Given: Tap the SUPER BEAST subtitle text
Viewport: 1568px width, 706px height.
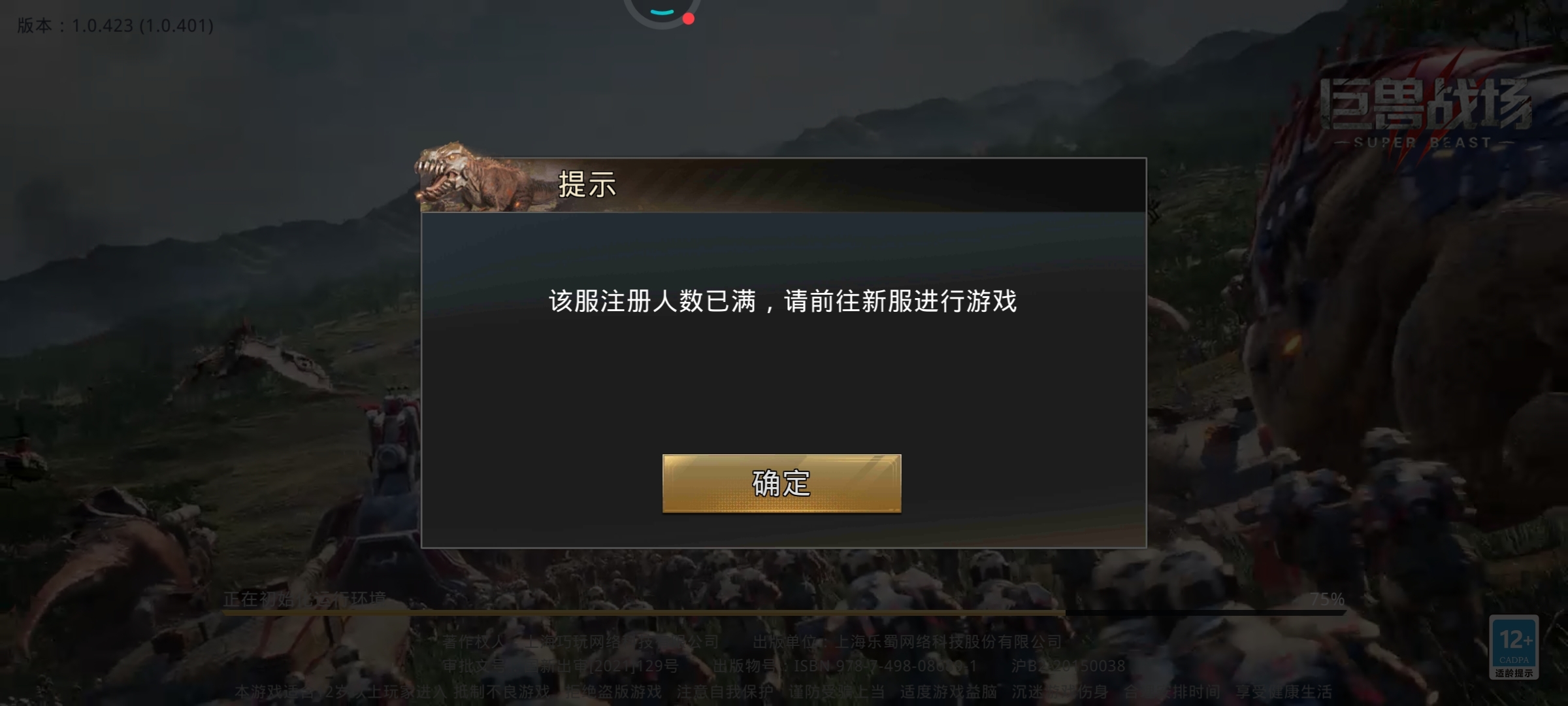Looking at the screenshot, I should tap(1423, 143).
